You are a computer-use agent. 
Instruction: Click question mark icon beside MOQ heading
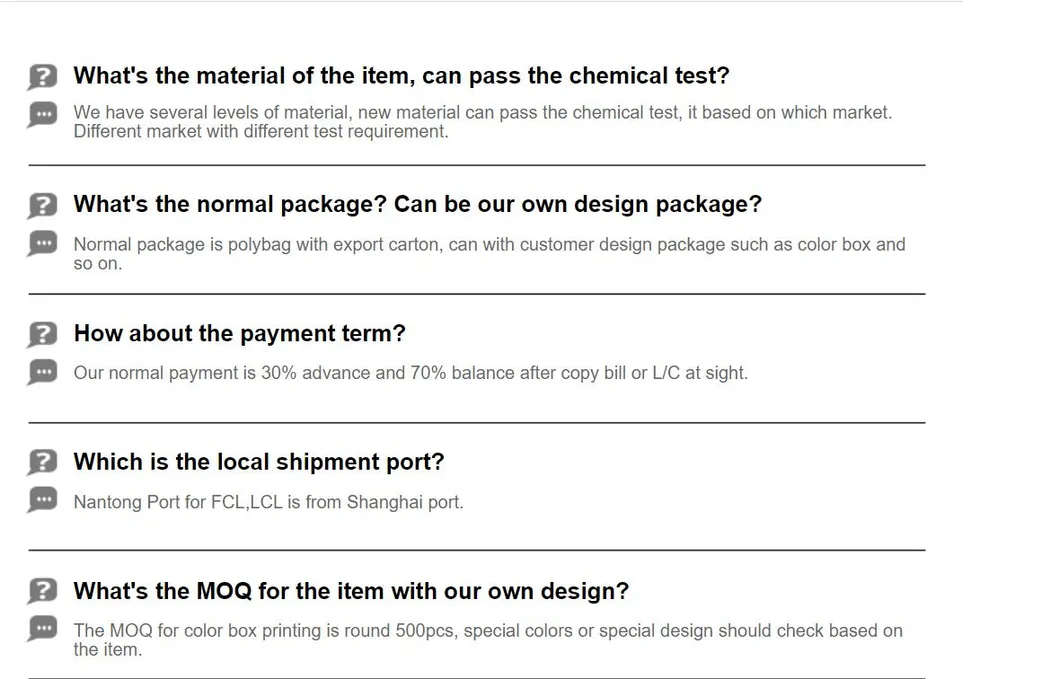(42, 591)
